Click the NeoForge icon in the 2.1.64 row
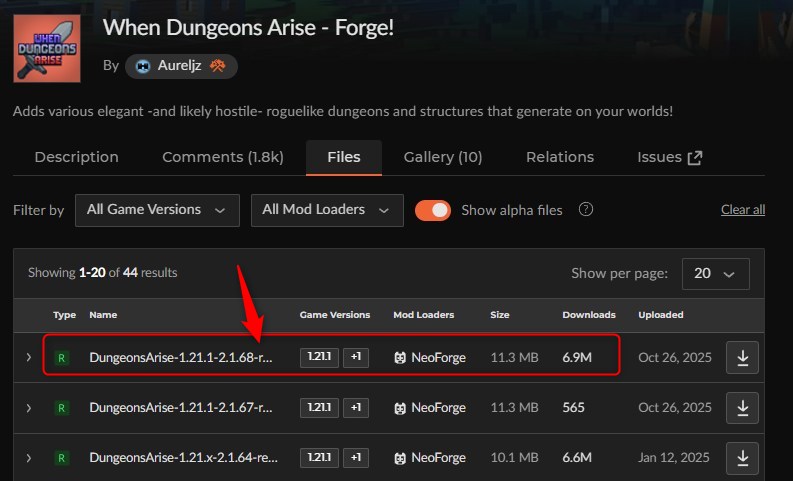 tap(400, 458)
